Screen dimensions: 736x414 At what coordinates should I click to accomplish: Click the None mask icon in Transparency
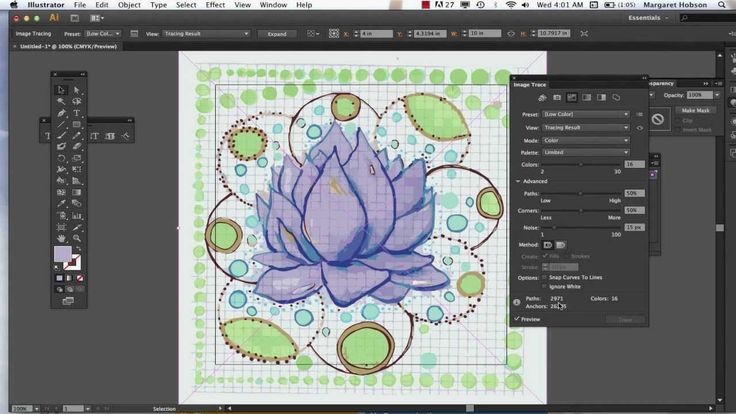[658, 119]
